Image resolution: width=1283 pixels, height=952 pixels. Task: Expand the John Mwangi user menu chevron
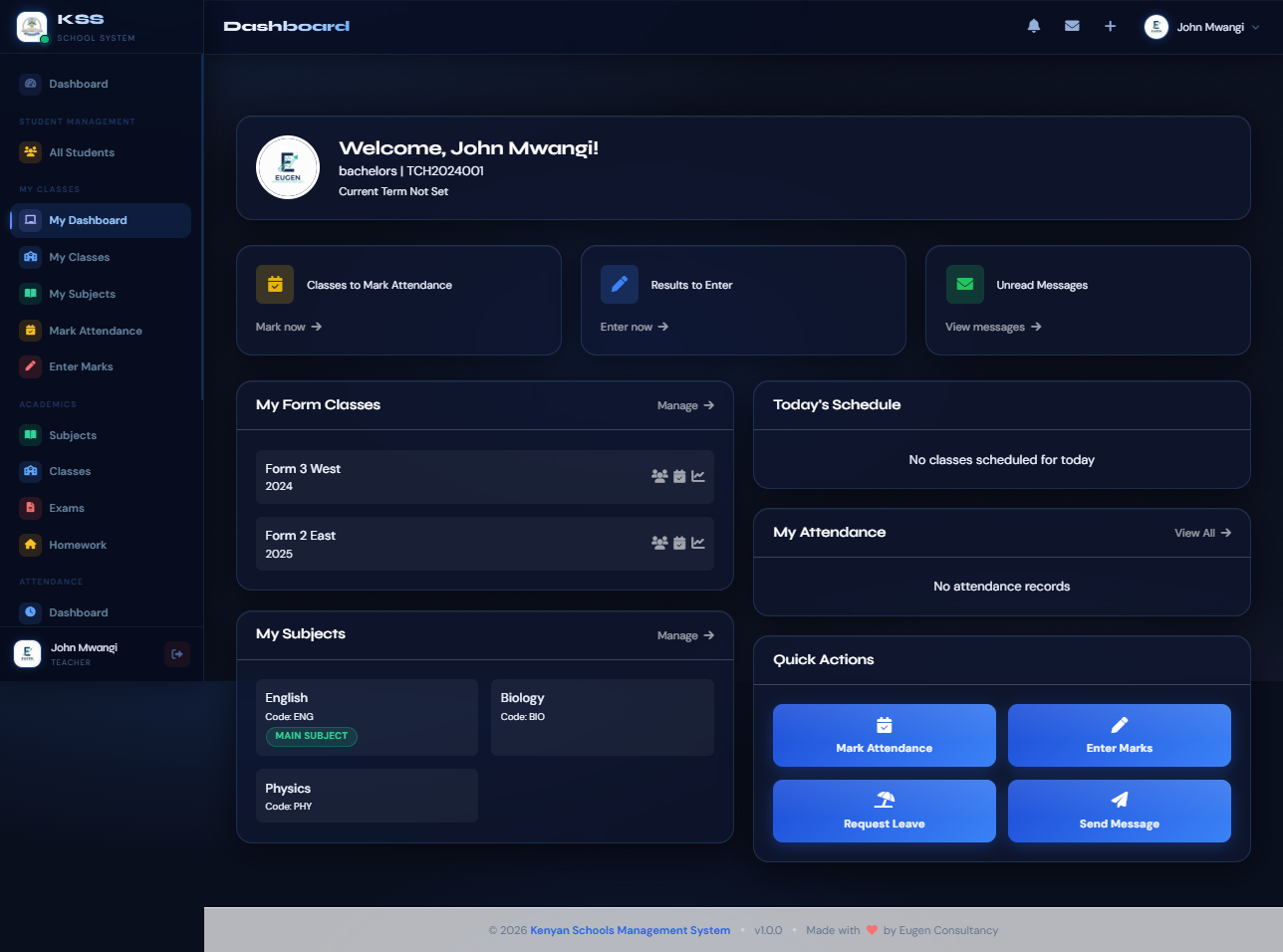tap(1255, 28)
